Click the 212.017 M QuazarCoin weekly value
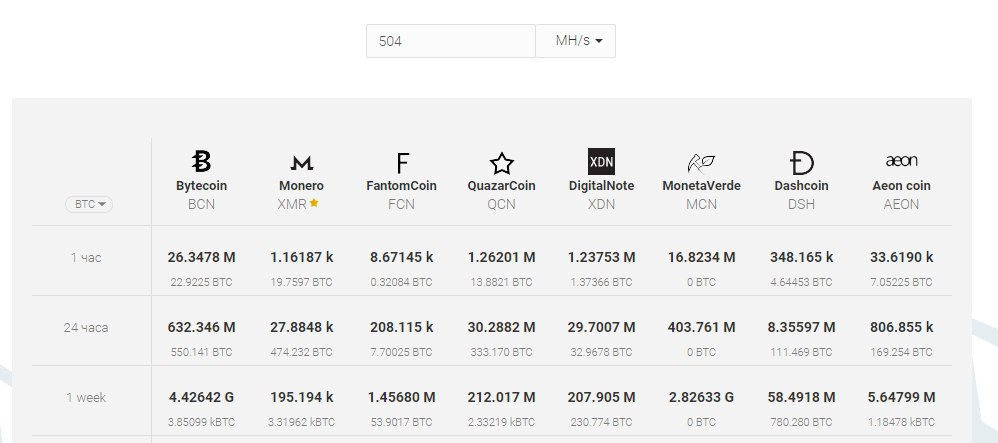 [x=502, y=398]
